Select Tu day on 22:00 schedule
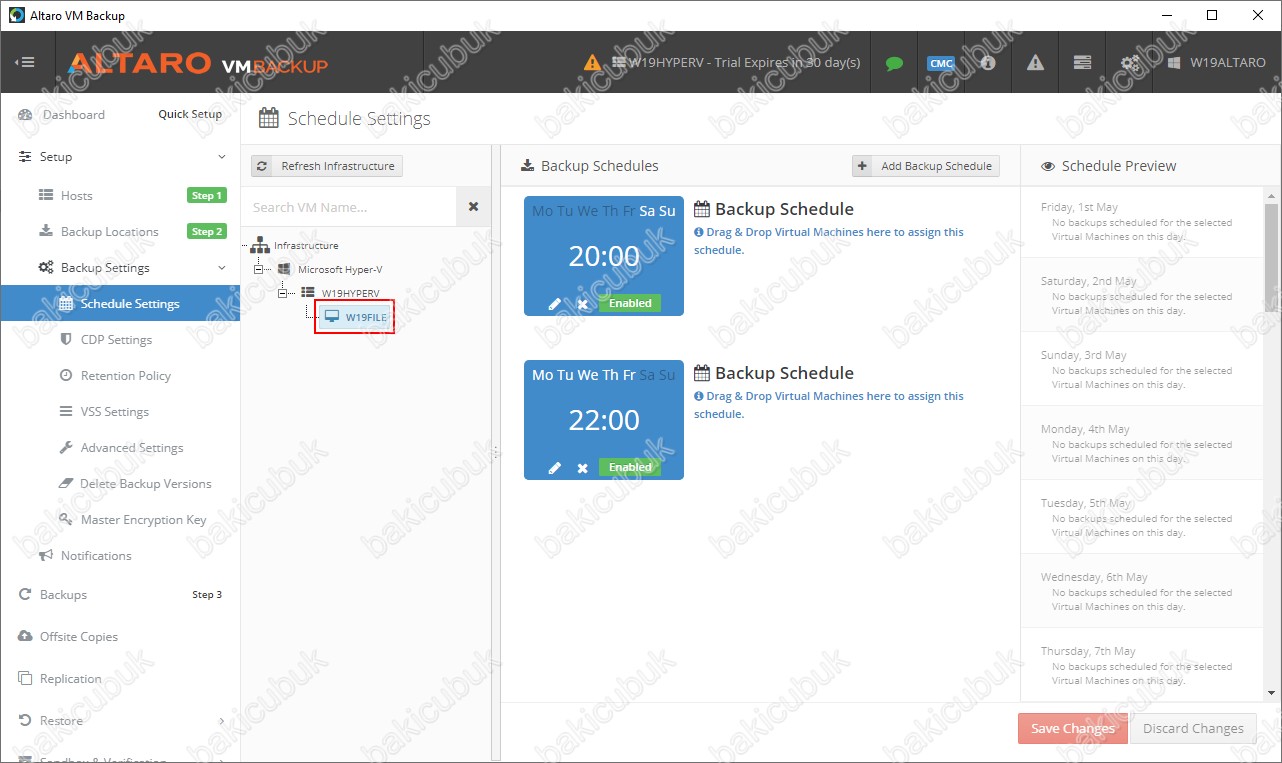The width and height of the screenshot is (1282, 763). 565,375
